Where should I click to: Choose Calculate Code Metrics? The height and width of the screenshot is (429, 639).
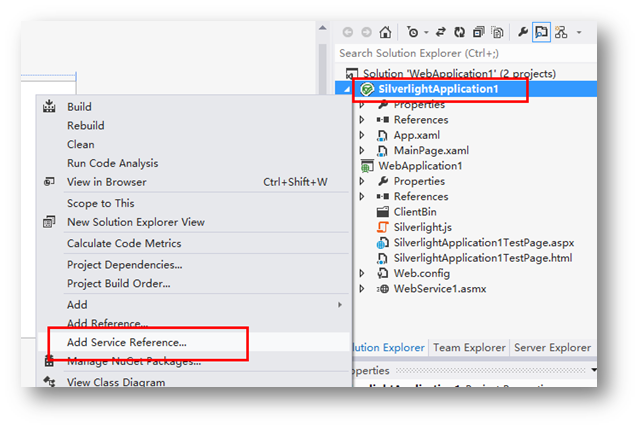pos(194,243)
